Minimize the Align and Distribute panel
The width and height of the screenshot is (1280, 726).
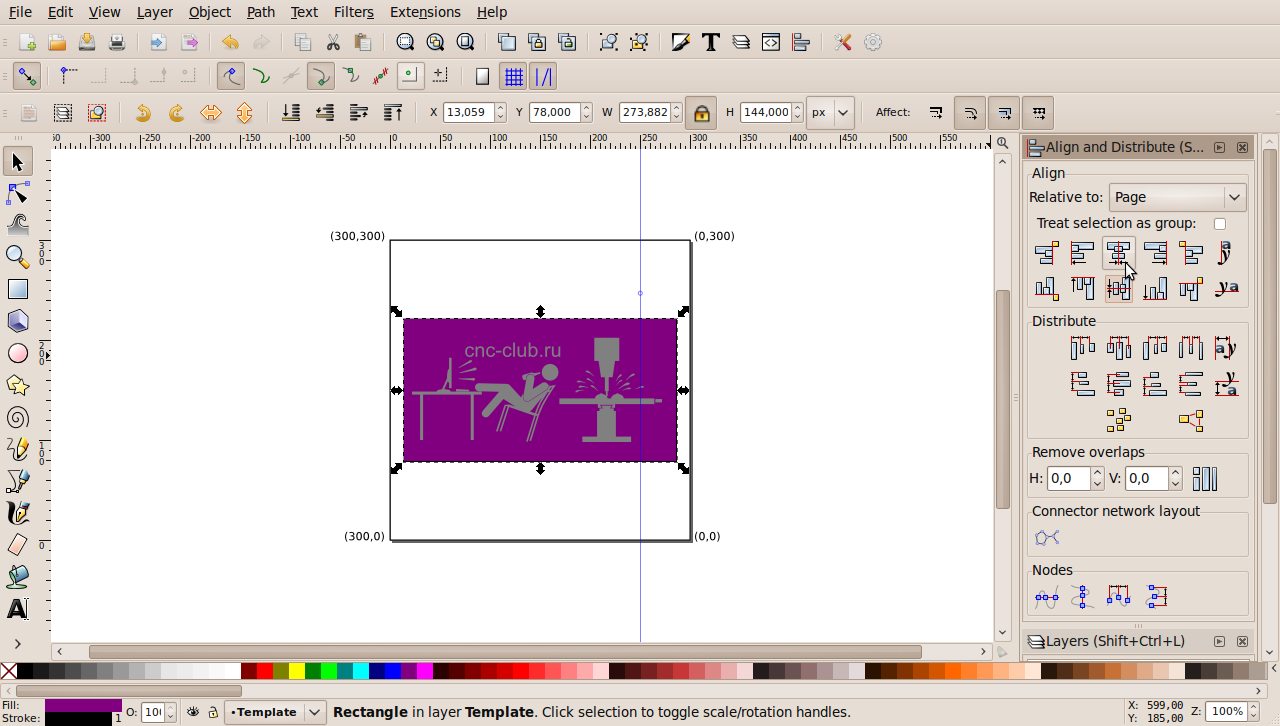click(1219, 148)
